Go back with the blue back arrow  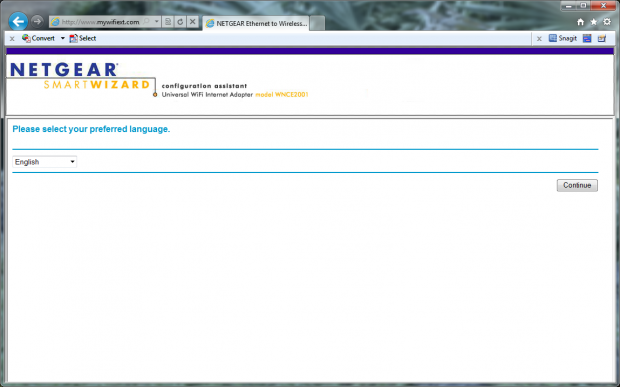[18, 21]
